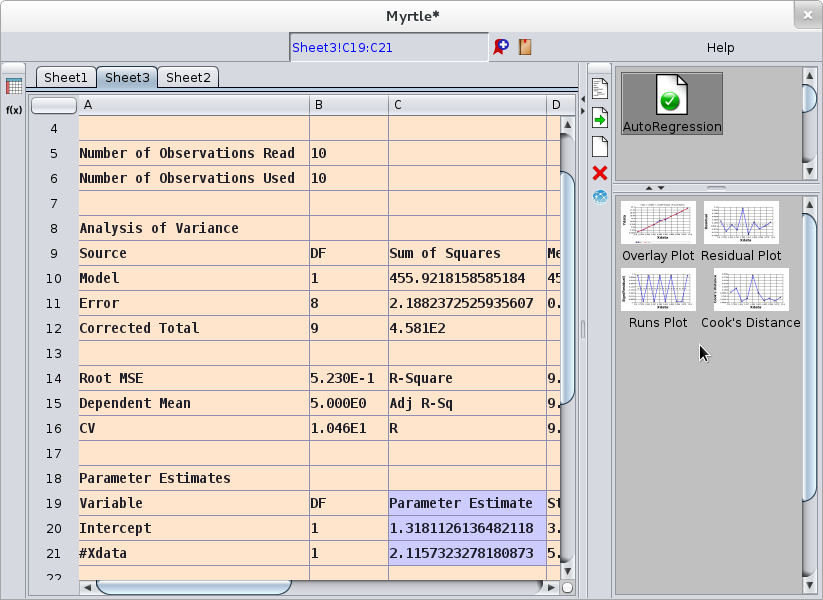Switch to the Sheet1 tab

point(65,77)
